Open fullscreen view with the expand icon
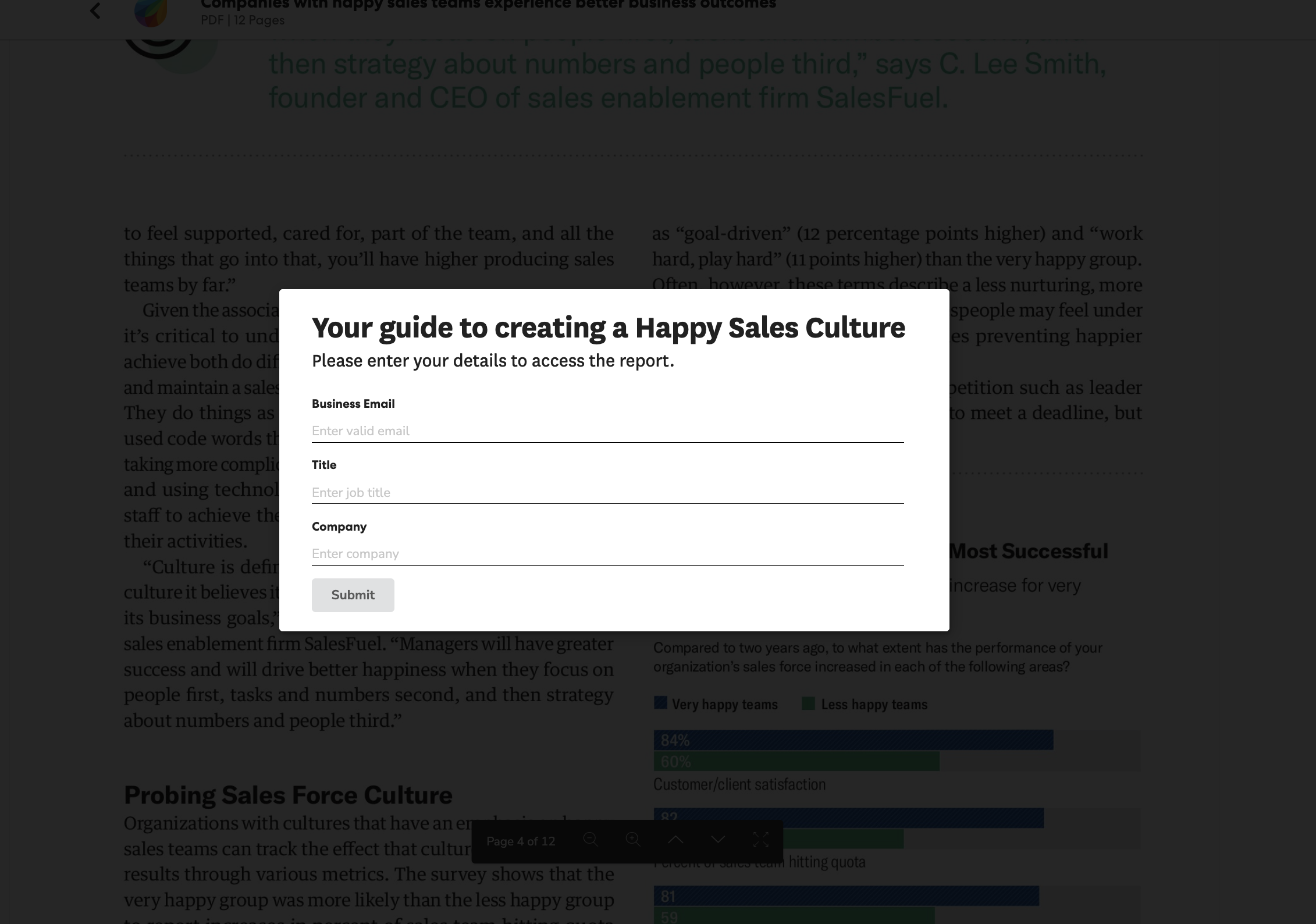This screenshot has width=1316, height=924. pyautogui.click(x=761, y=840)
